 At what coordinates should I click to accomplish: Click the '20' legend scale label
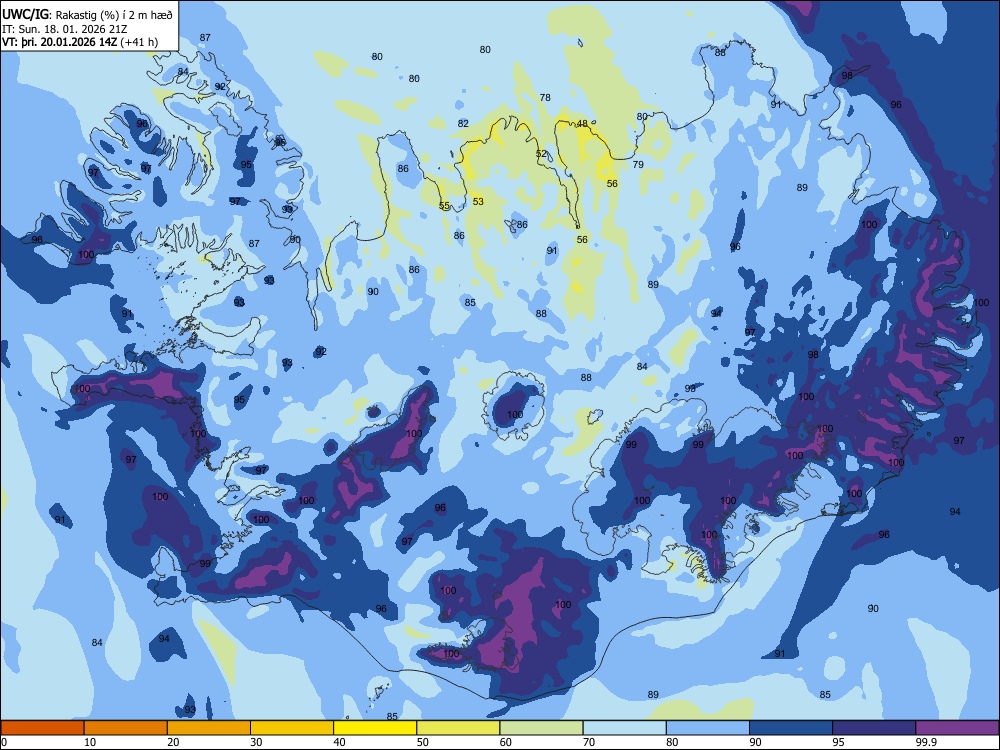pyautogui.click(x=173, y=742)
